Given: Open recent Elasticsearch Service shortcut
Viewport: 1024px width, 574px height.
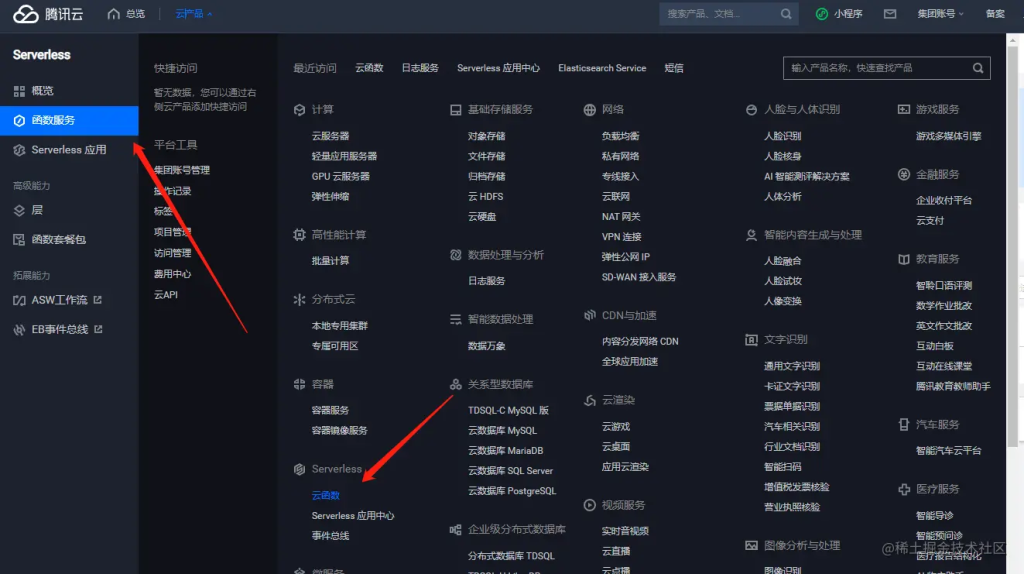Looking at the screenshot, I should 602,68.
